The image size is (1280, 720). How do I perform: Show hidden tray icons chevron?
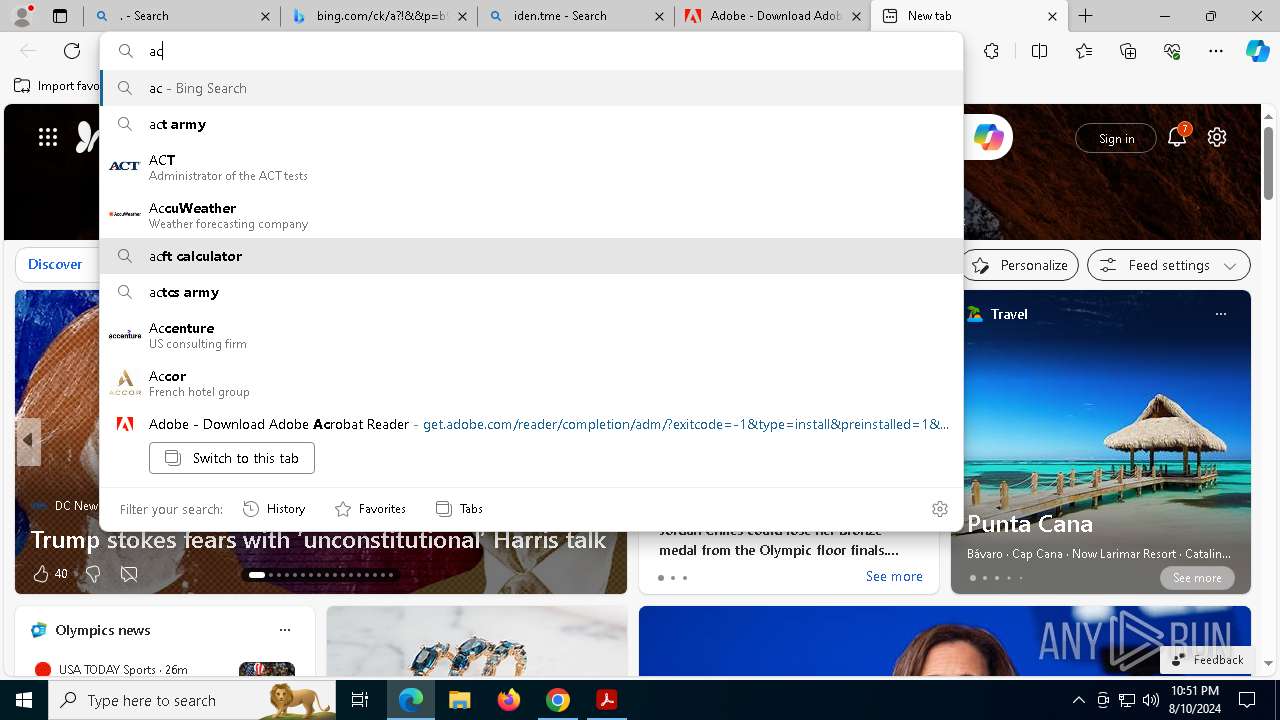click(x=1078, y=700)
